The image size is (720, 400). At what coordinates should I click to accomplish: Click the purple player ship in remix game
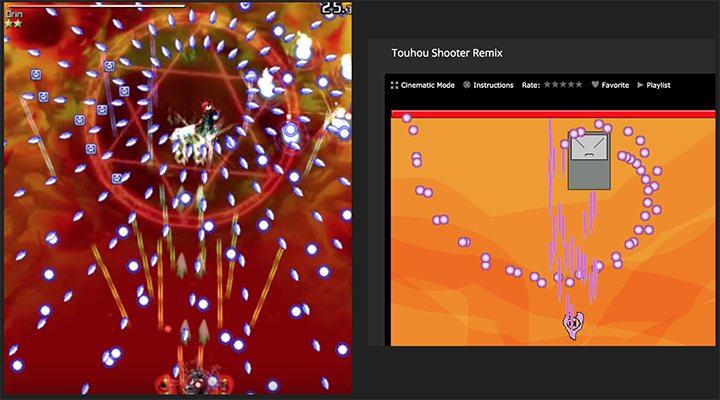[x=574, y=325]
